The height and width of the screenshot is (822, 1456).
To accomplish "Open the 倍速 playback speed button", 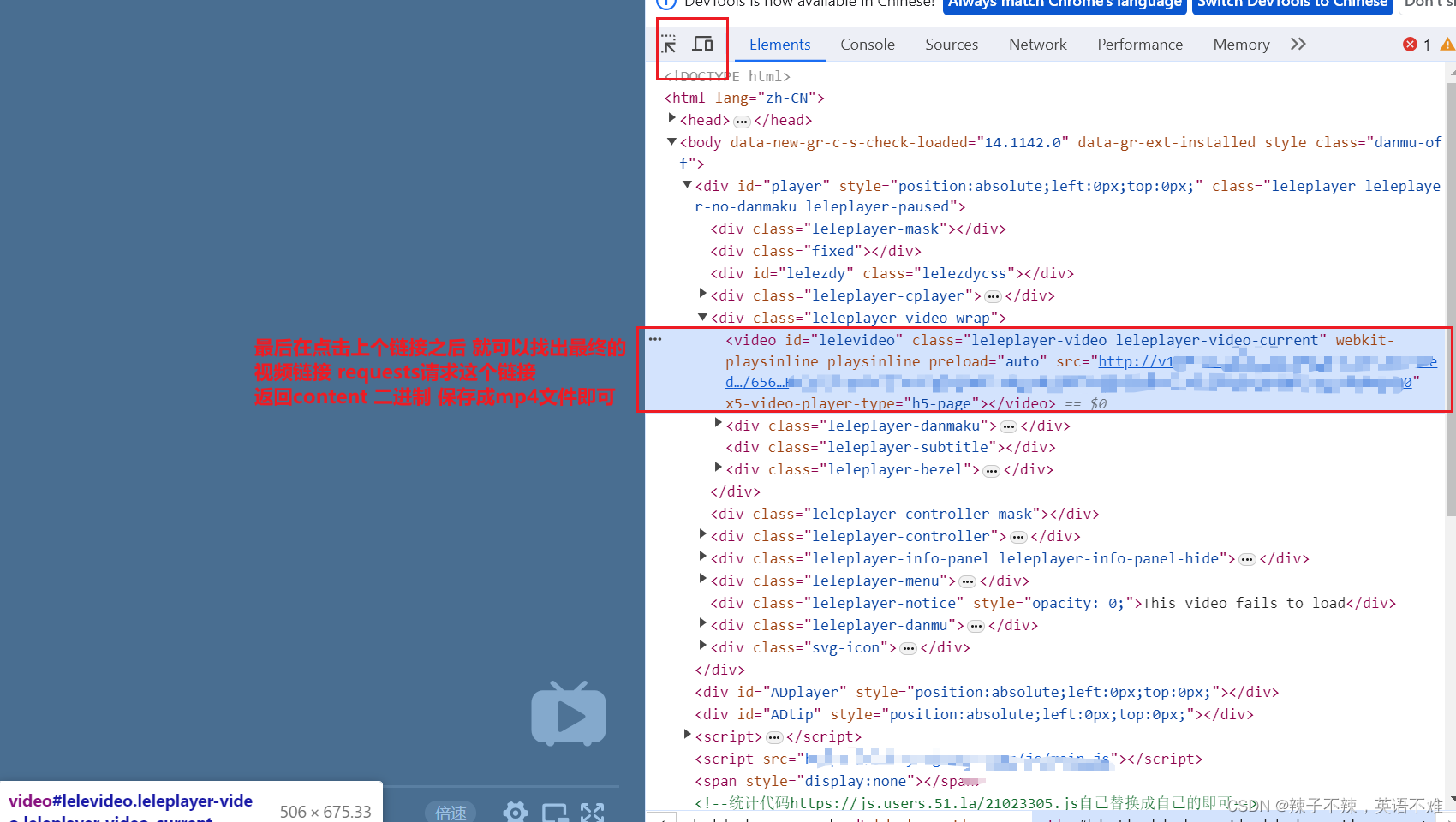I will pyautogui.click(x=451, y=812).
